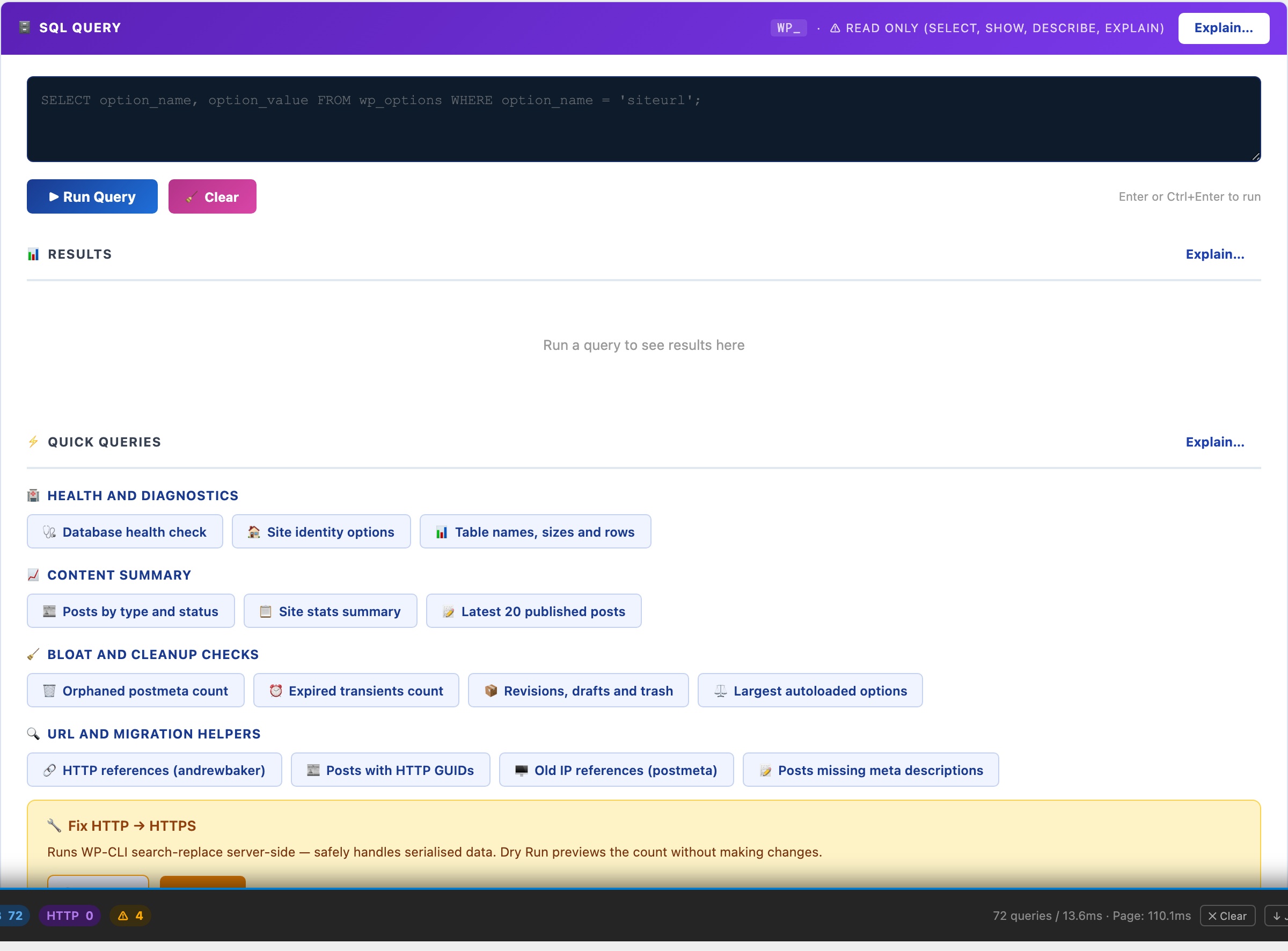The image size is (1288, 951).
Task: Open the Largest autoloaded options query
Action: [x=810, y=690]
